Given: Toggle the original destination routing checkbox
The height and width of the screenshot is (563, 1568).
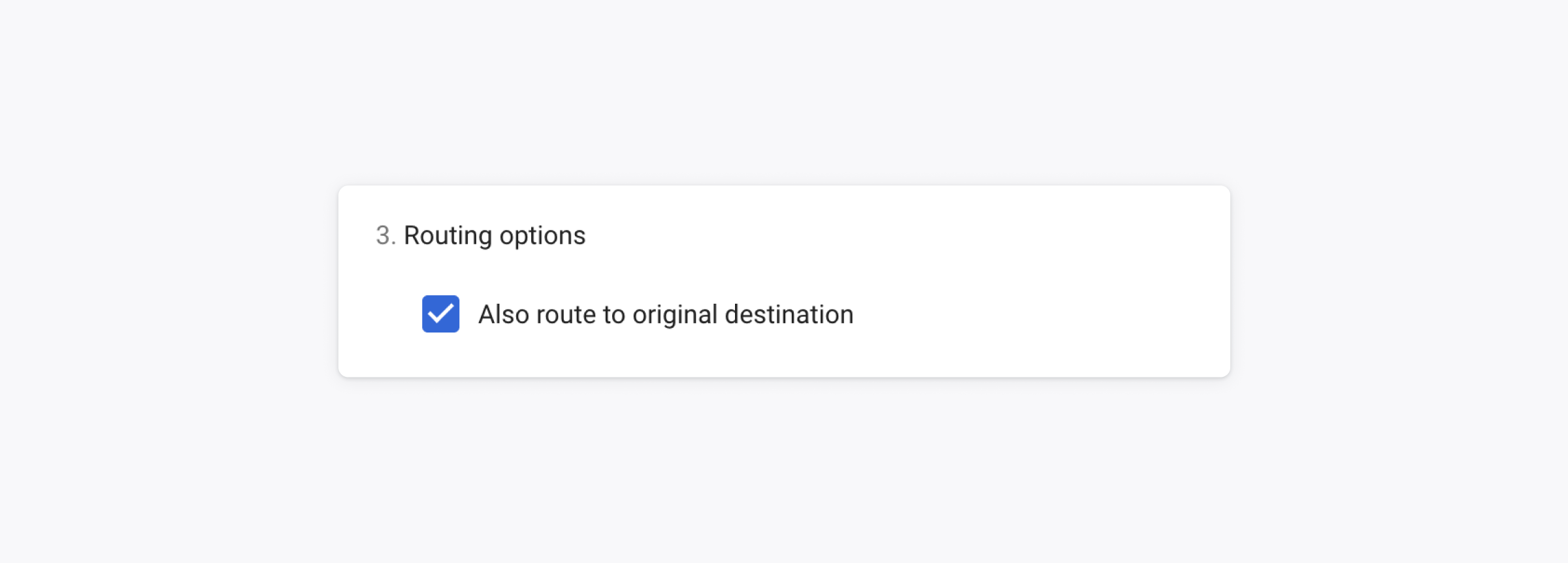Looking at the screenshot, I should click(x=440, y=314).
